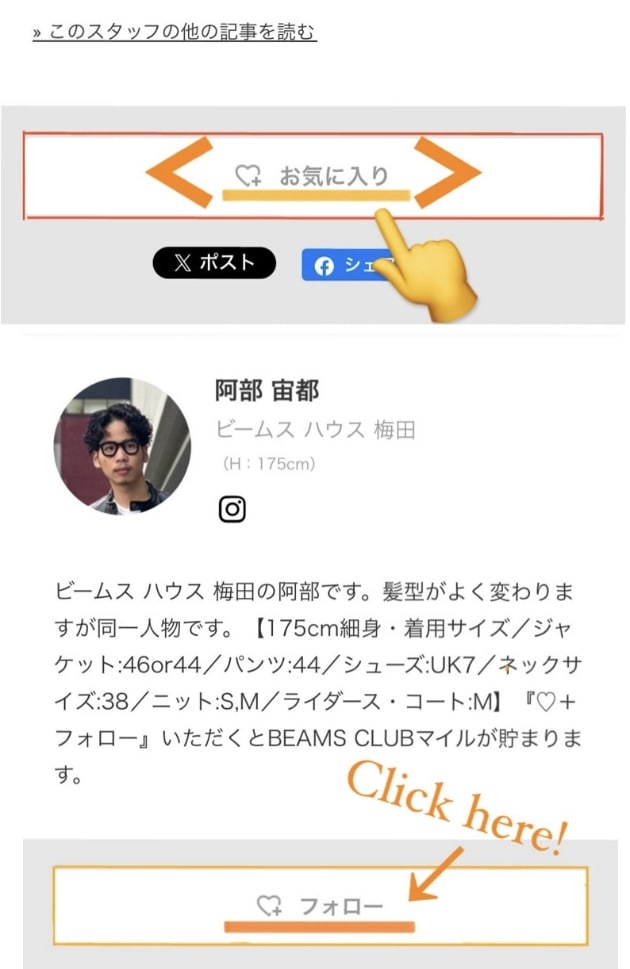
Task: Click the shop name ビームス ハウス 梅田
Action: click(x=315, y=429)
